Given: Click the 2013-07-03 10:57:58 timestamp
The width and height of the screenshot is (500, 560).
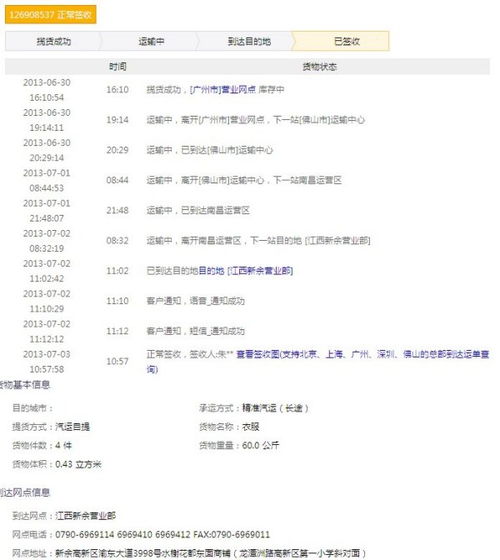Looking at the screenshot, I should (47, 361).
